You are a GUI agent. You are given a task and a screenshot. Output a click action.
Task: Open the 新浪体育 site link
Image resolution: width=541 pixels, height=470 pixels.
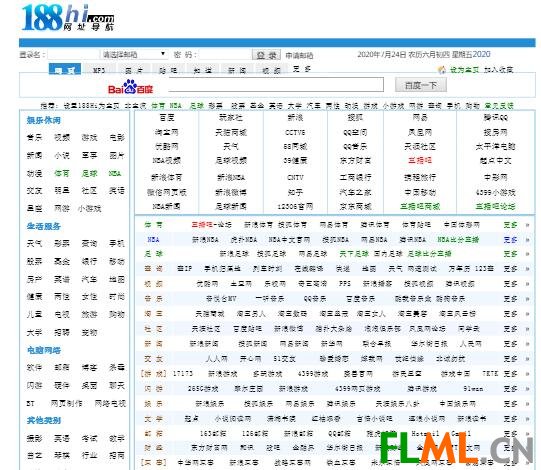click(x=166, y=177)
